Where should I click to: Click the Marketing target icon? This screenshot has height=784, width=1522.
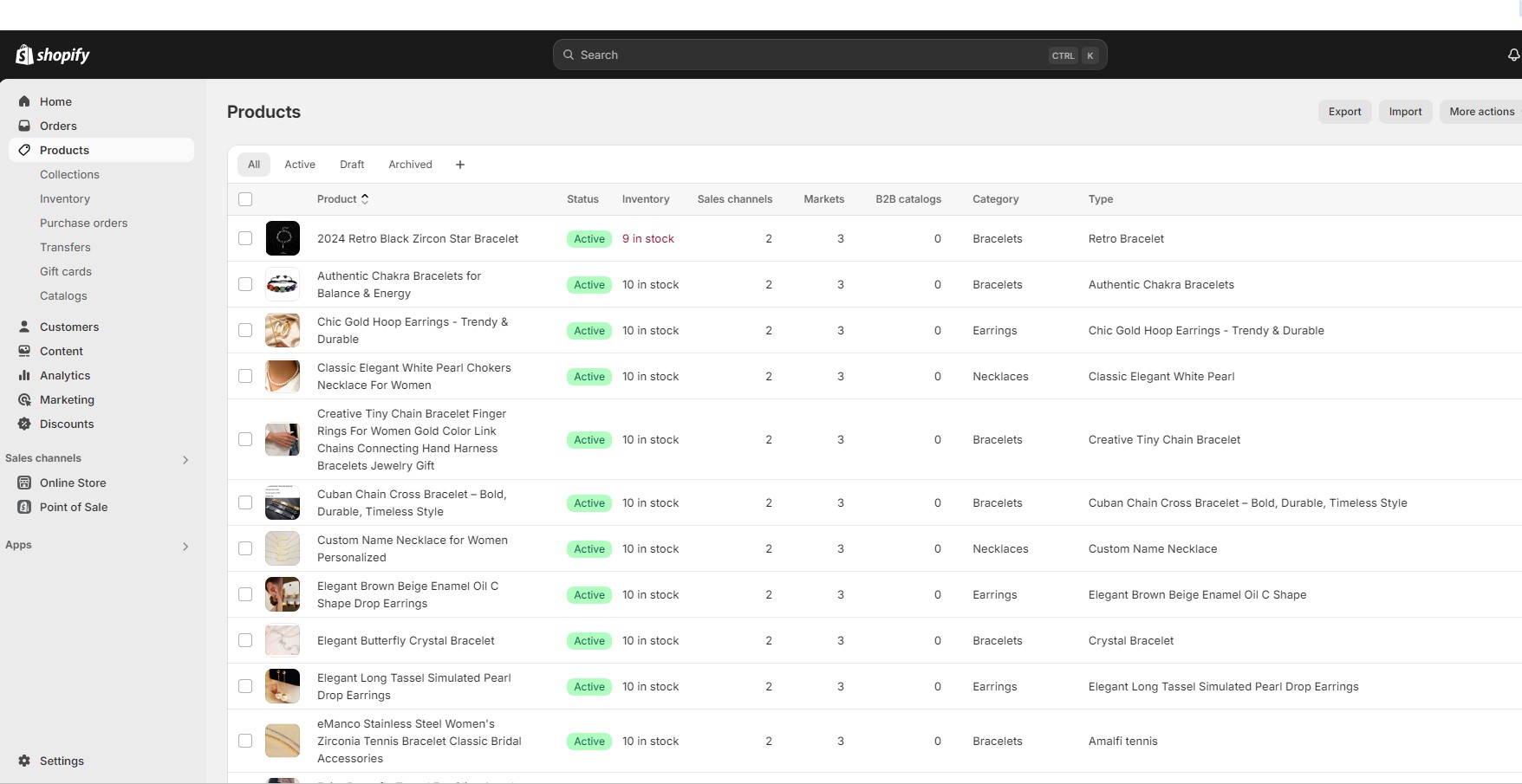coord(24,399)
